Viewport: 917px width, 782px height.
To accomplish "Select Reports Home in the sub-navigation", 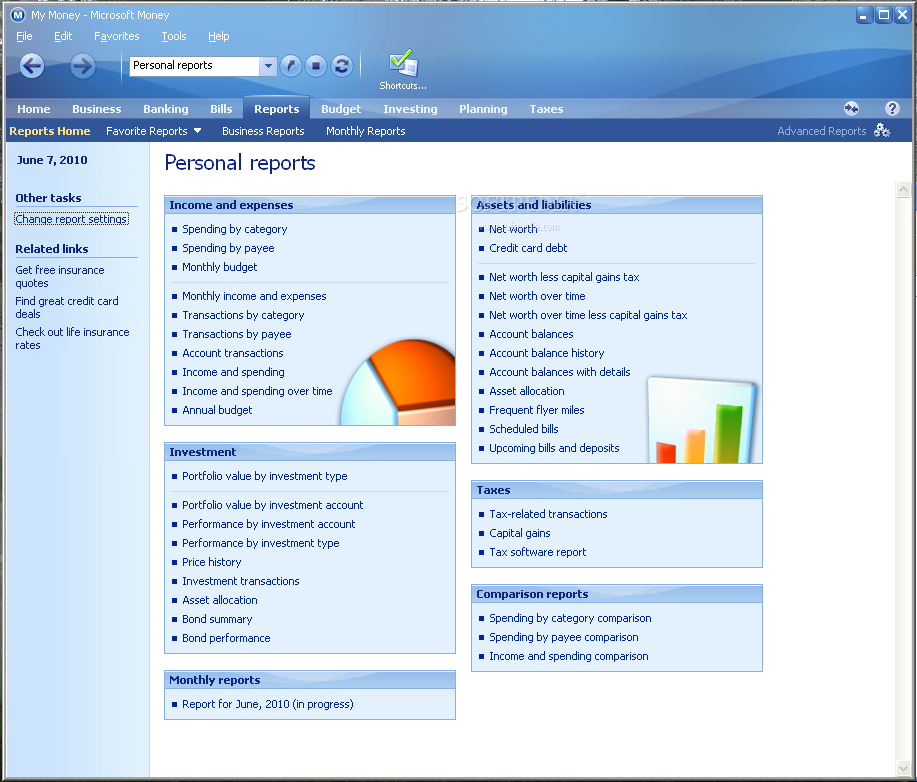I will [x=50, y=131].
